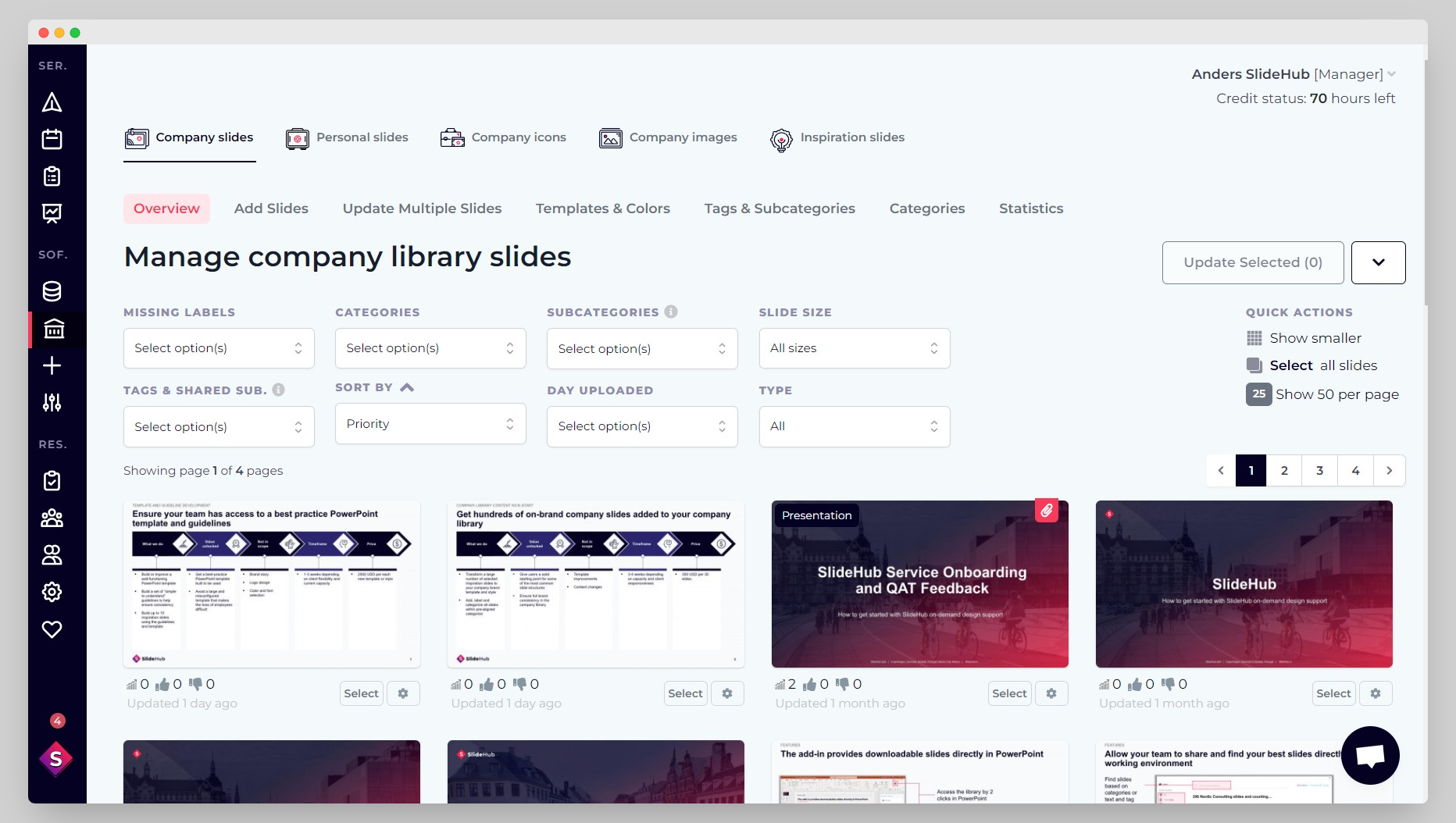The height and width of the screenshot is (823, 1456).
Task: Open the chat support bubble
Action: coord(1370,755)
